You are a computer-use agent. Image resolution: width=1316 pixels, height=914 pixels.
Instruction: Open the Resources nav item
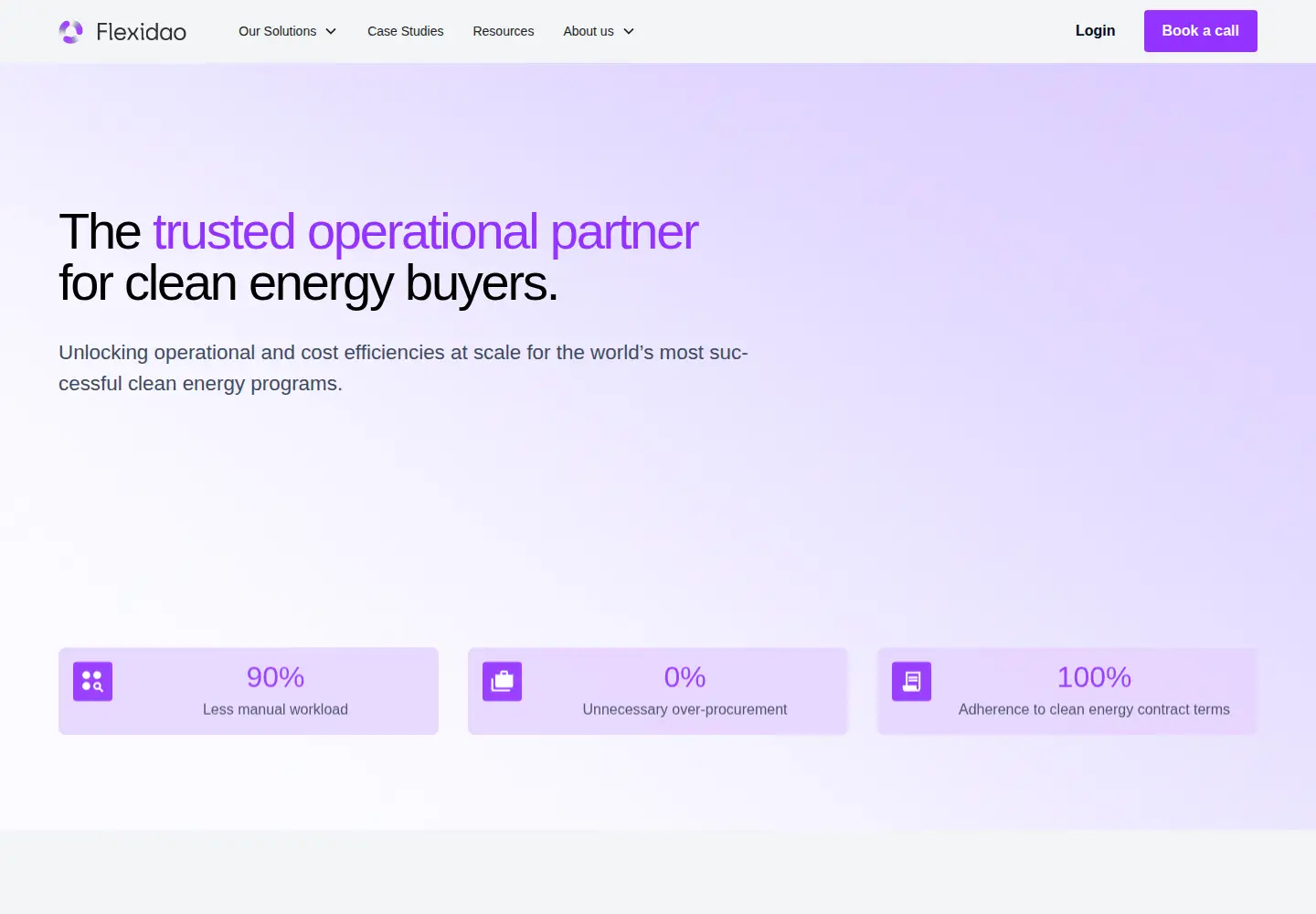pyautogui.click(x=504, y=31)
